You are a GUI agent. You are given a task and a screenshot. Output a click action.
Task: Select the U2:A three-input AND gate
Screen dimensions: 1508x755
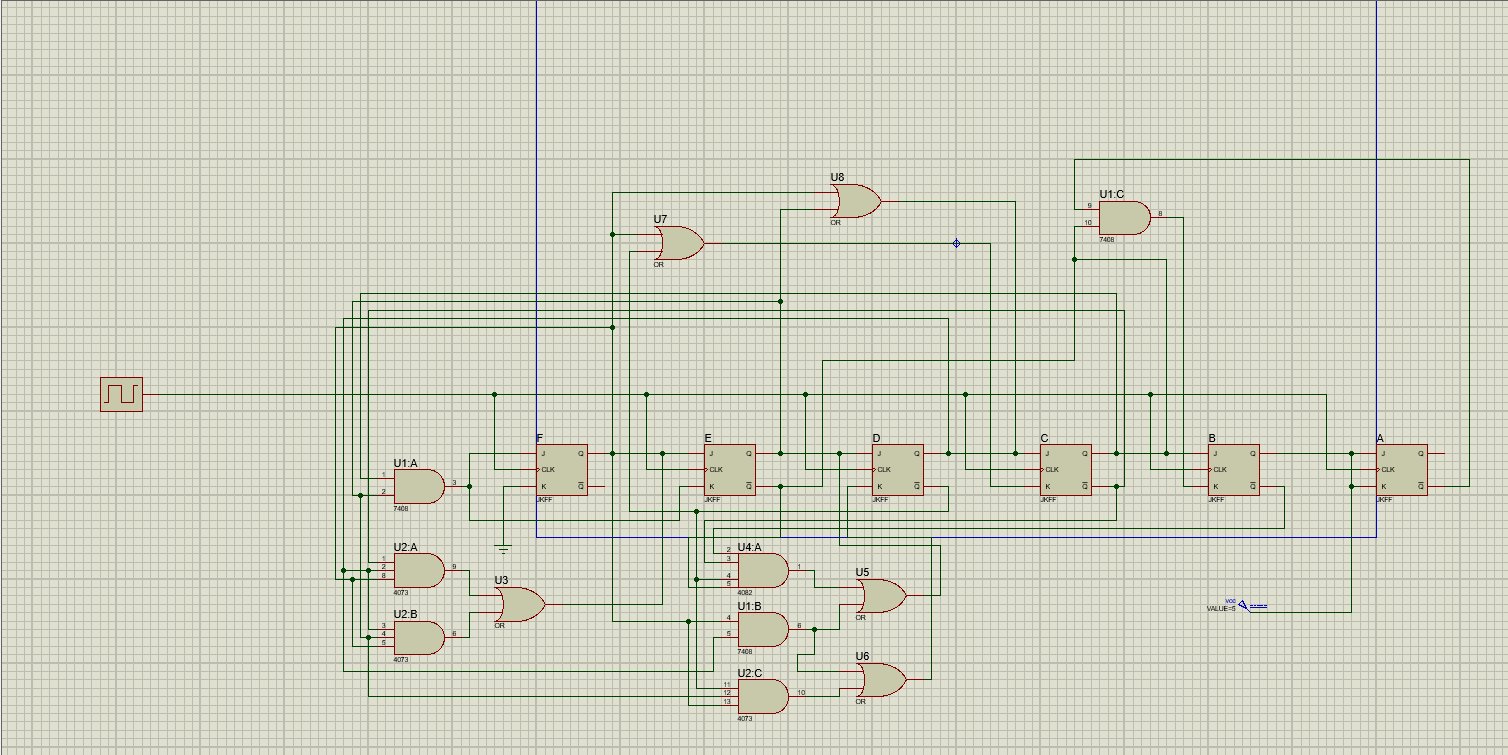(x=419, y=570)
